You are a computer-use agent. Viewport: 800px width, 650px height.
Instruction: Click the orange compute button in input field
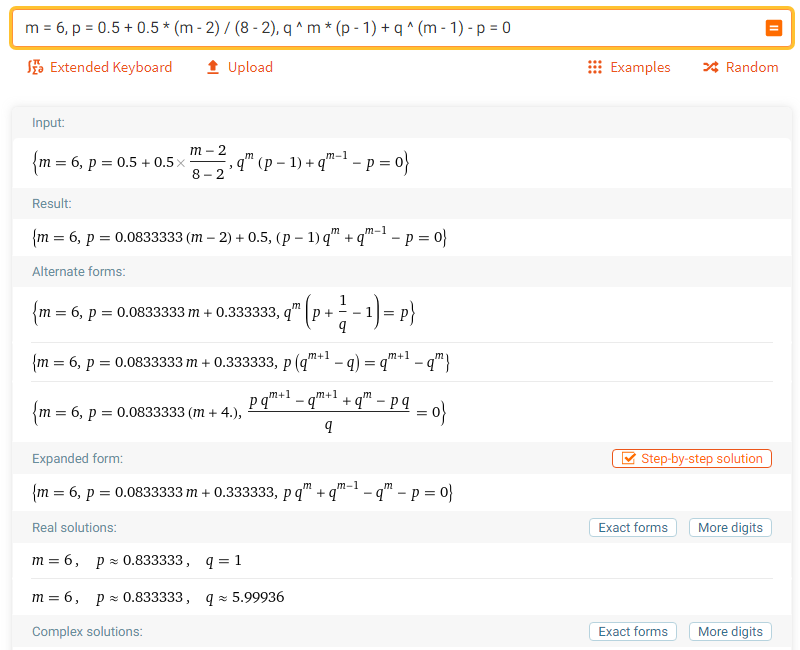click(x=773, y=28)
